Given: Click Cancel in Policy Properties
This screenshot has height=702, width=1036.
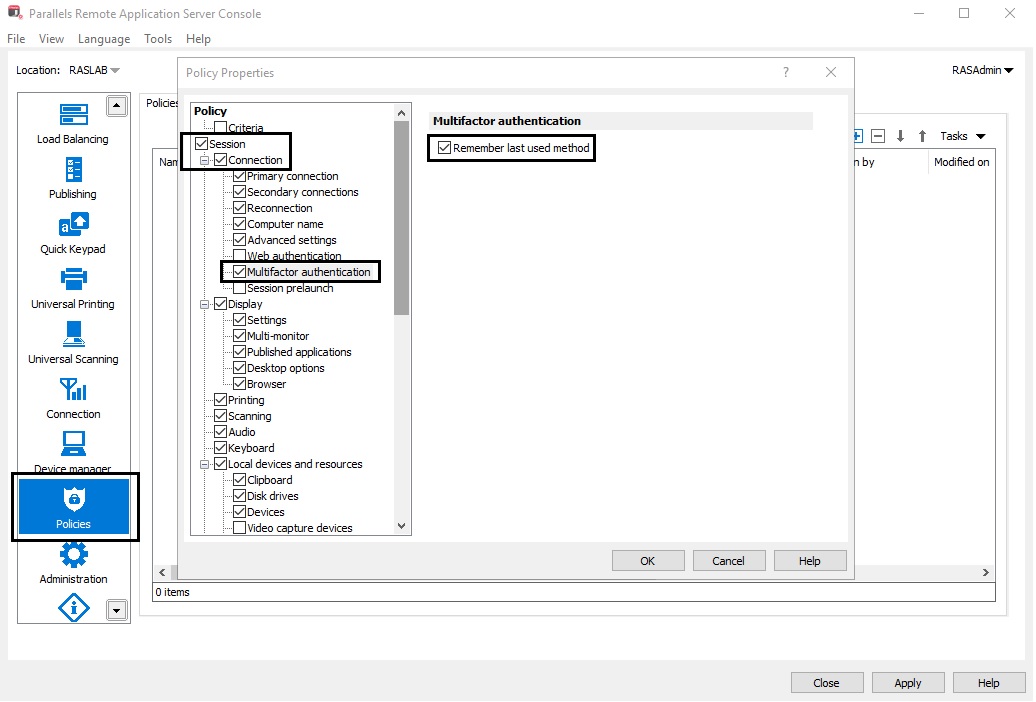Looking at the screenshot, I should [x=728, y=561].
